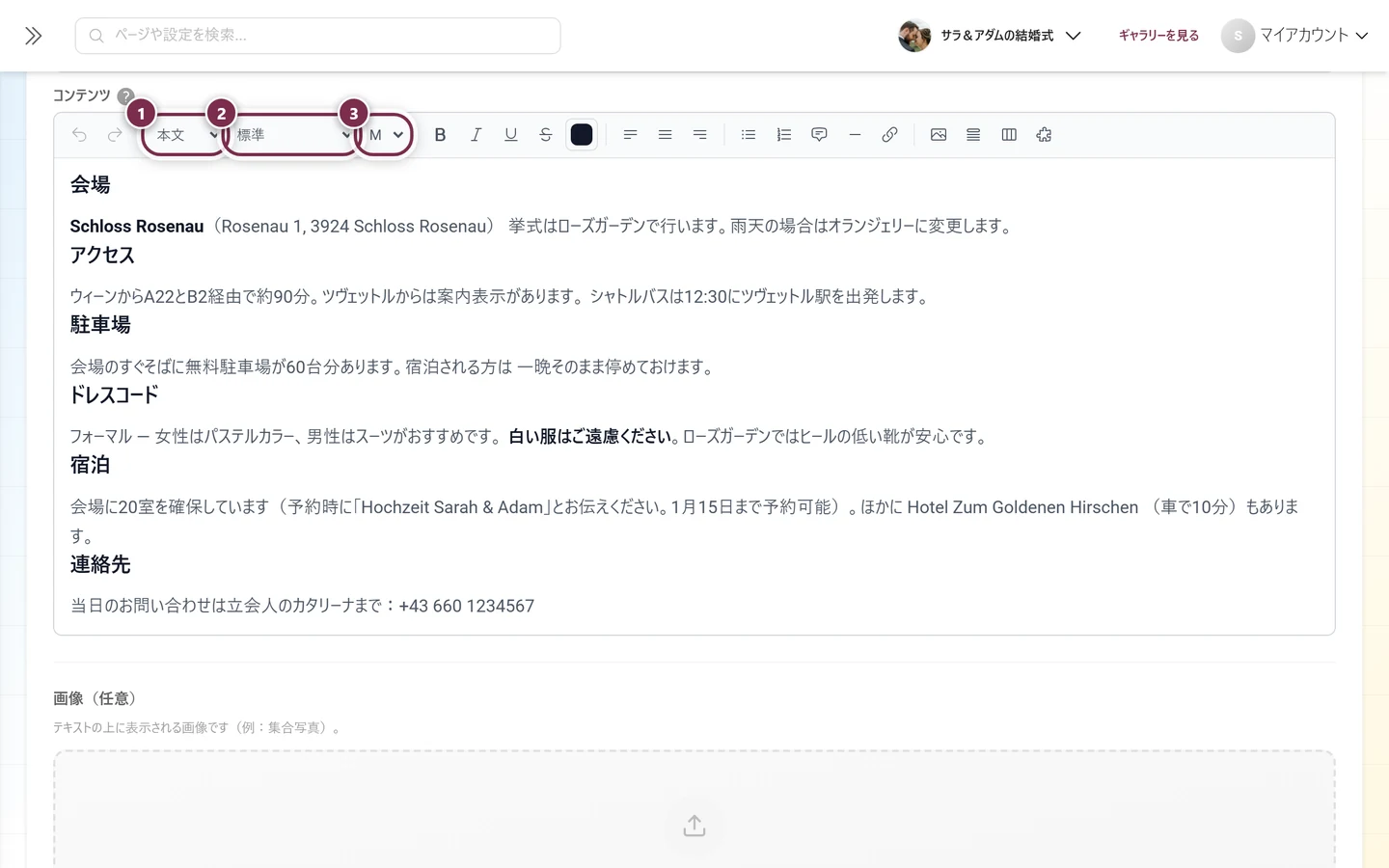Click the bold phrase 白い服はご遠慮ください
The image size is (1389, 868).
click(x=590, y=437)
